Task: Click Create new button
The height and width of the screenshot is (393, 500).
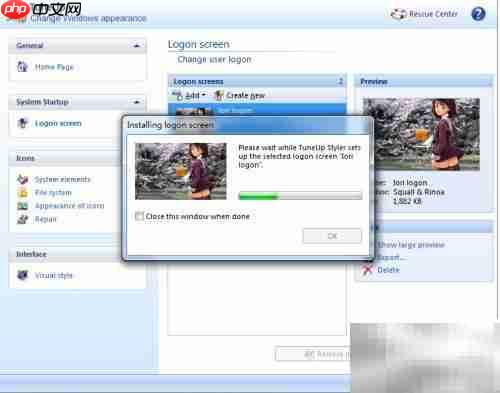Action: pos(240,96)
